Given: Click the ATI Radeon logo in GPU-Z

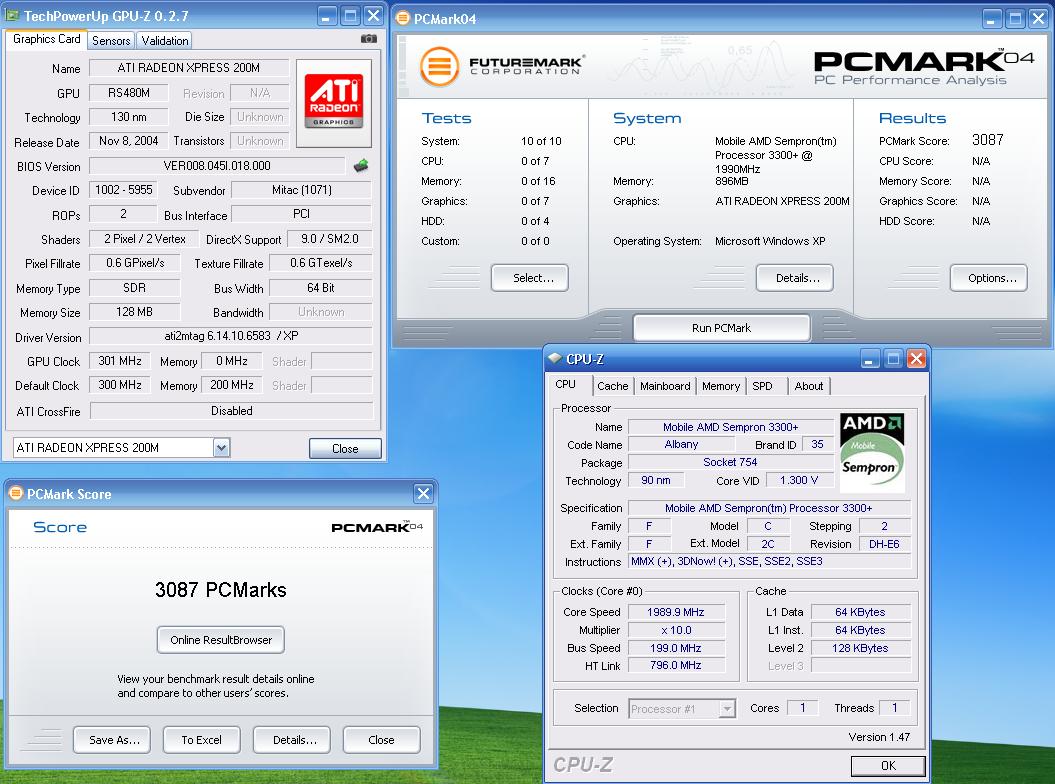Looking at the screenshot, I should 334,102.
